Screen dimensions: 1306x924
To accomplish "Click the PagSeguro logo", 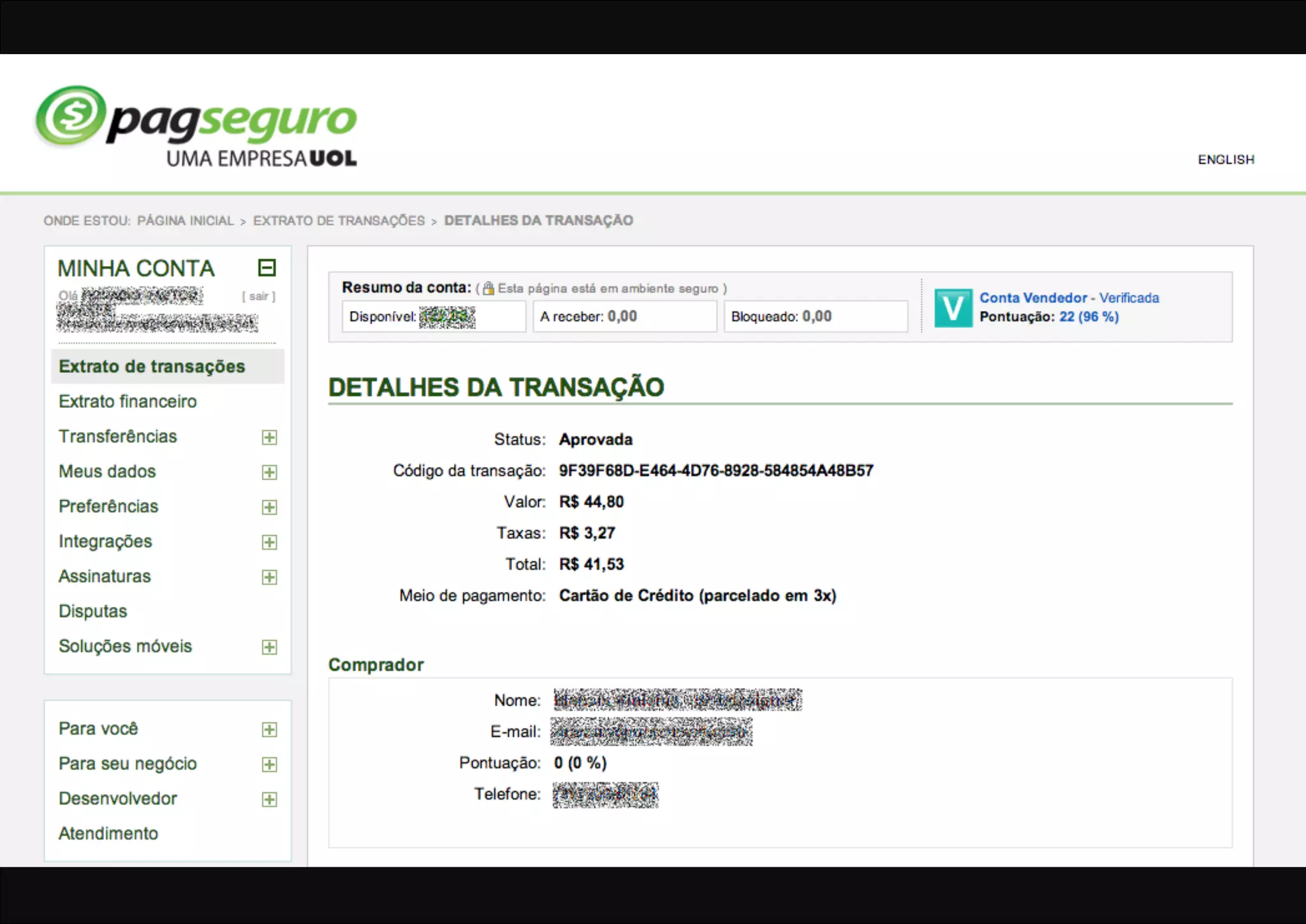I will 196,126.
